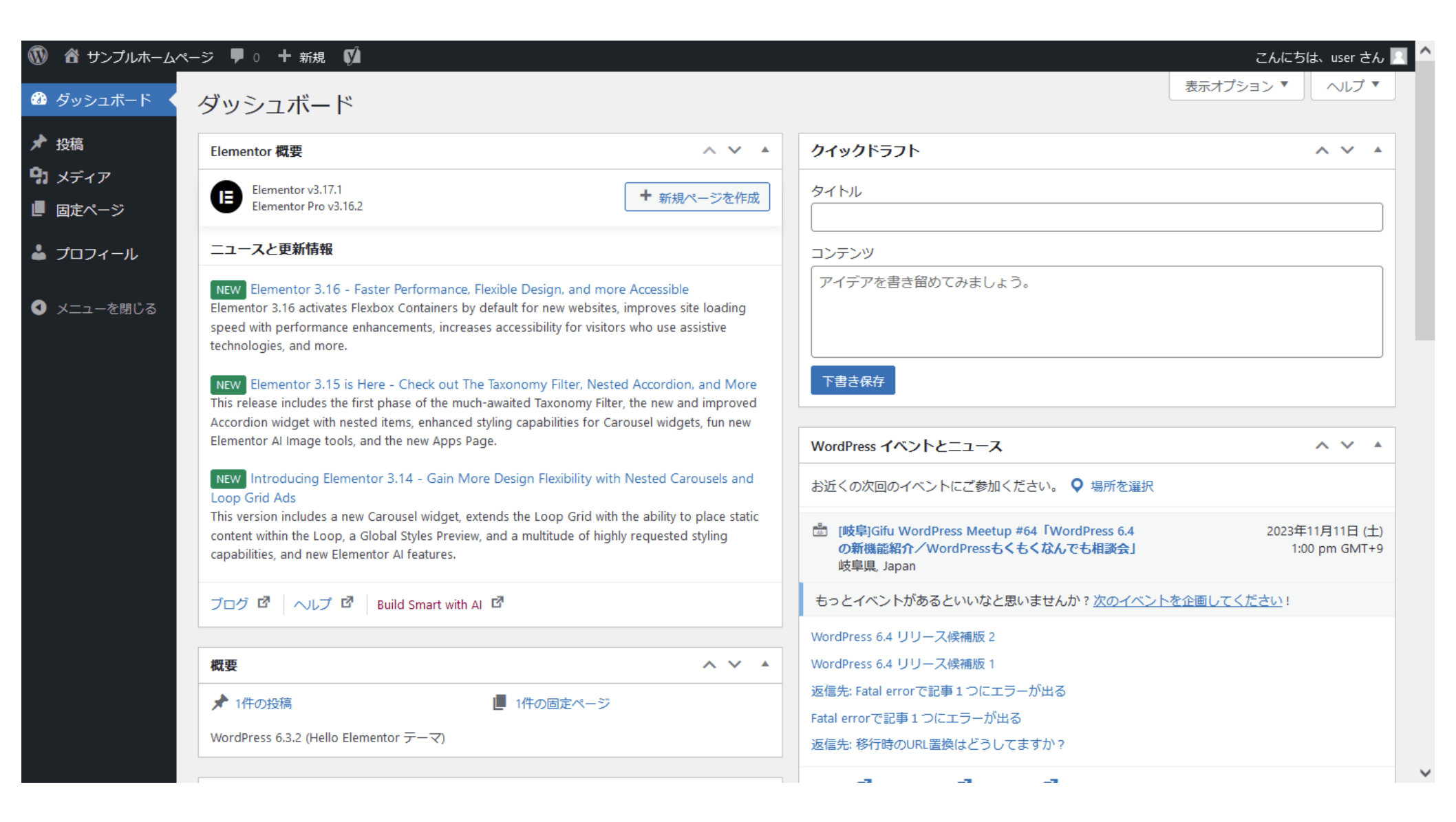Screen dimensions: 1456x822
Task: Open the 投稿 menu item
Action: 69,144
